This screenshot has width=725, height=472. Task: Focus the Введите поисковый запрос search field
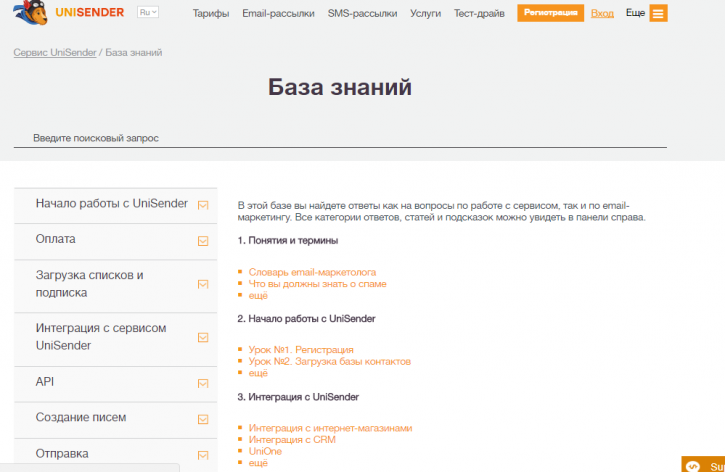[340, 138]
